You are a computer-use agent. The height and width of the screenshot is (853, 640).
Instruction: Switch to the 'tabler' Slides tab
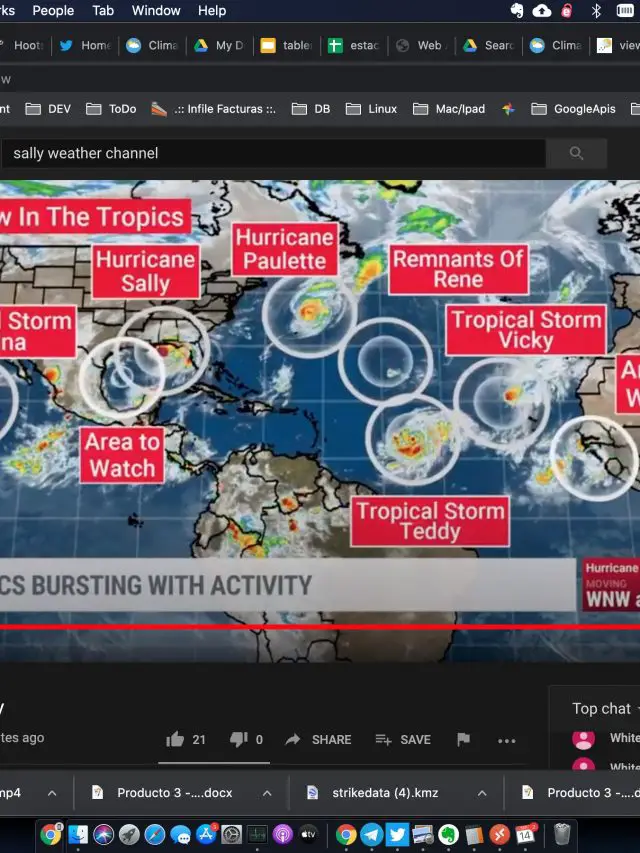(x=287, y=45)
